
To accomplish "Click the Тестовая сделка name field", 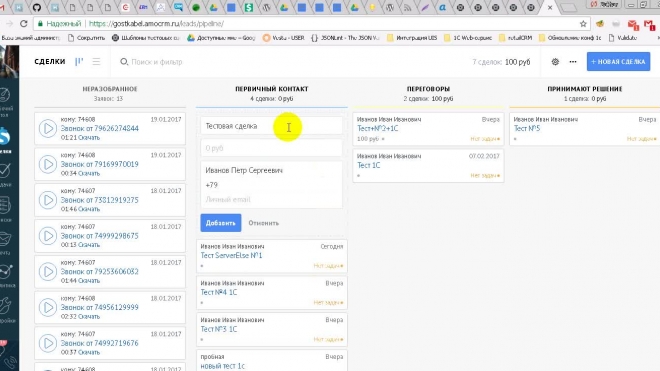I will click(271, 126).
